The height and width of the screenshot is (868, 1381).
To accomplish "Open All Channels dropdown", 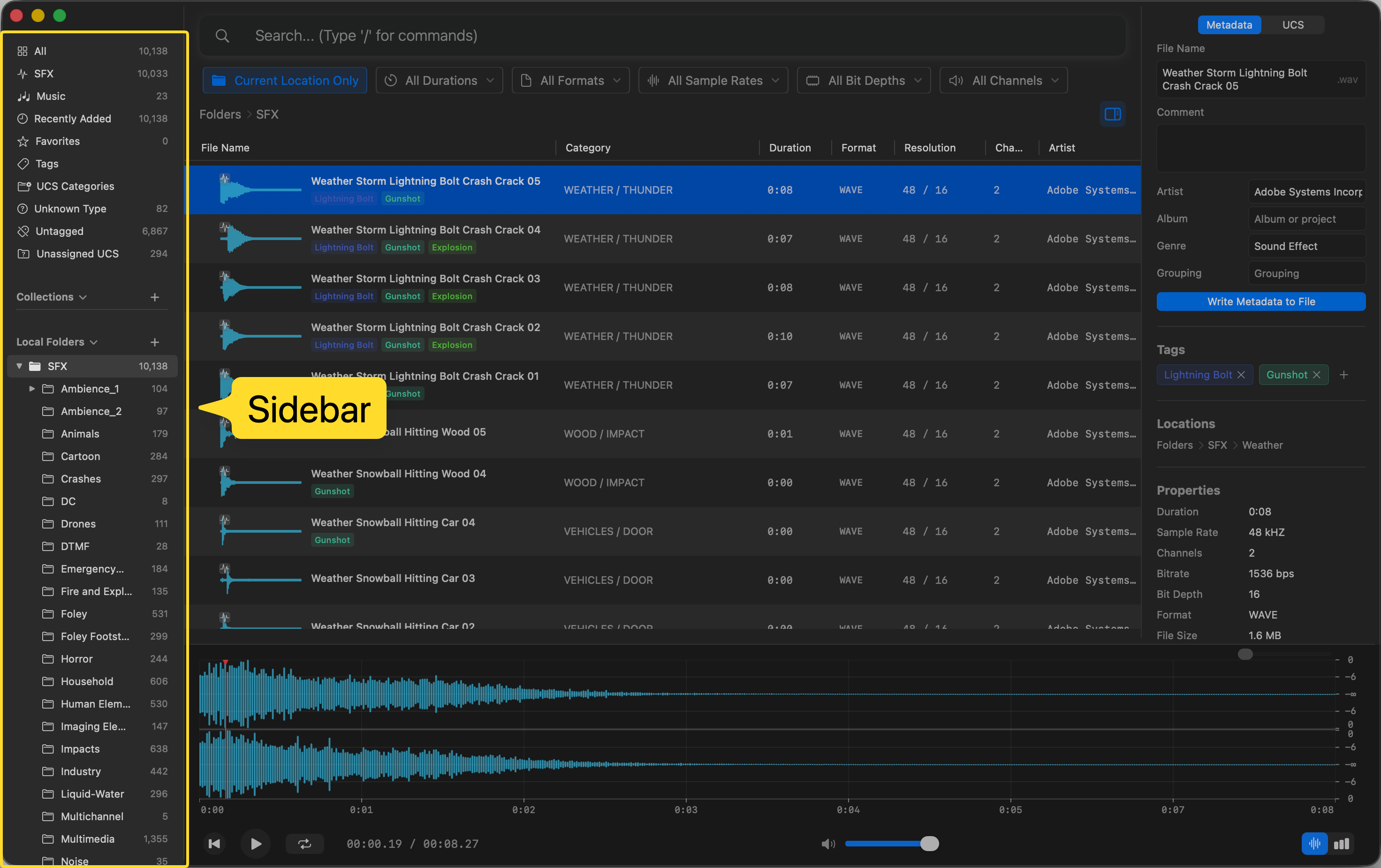I will click(1004, 80).
